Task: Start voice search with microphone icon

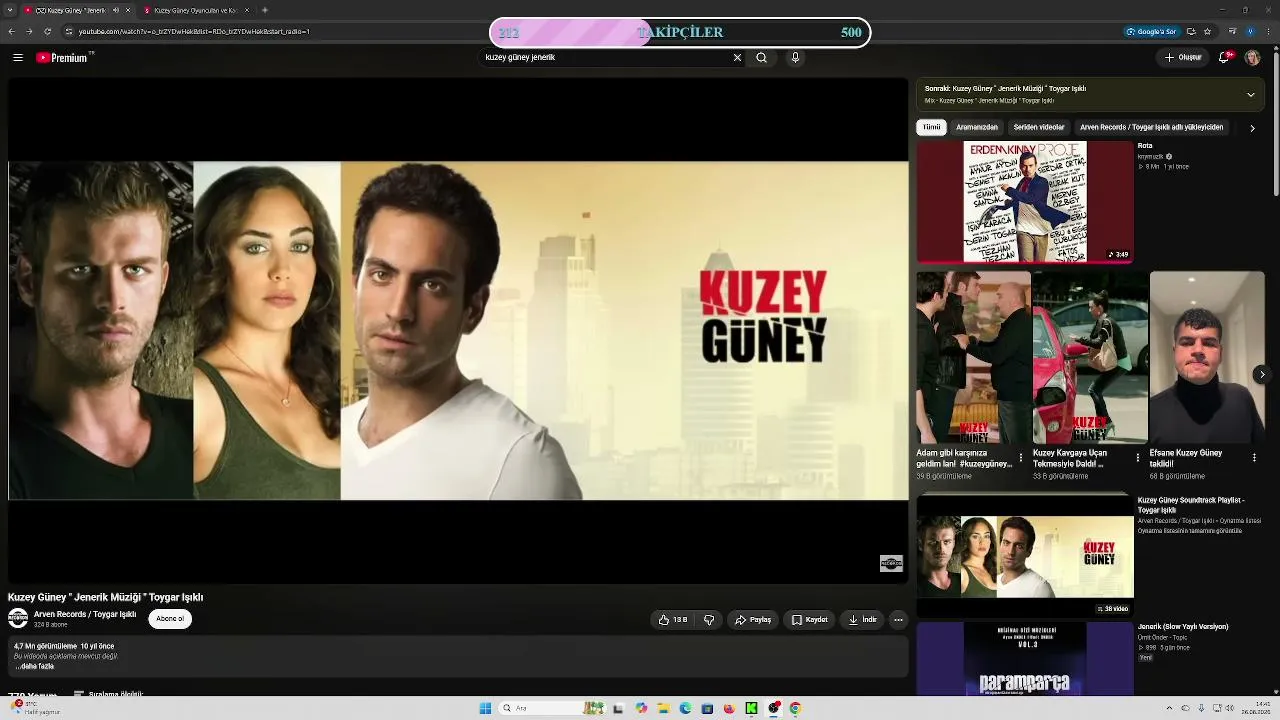Action: tap(795, 58)
